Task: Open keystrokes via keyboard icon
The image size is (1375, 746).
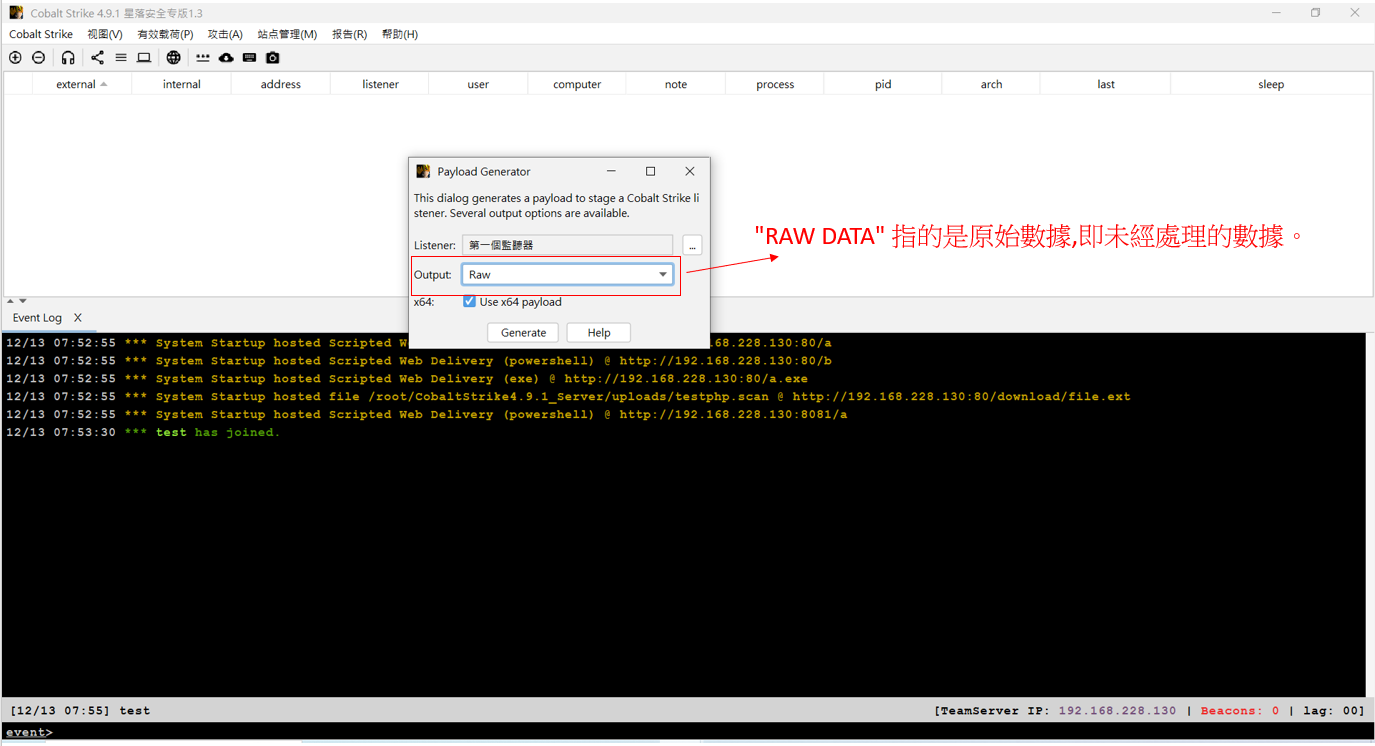Action: pos(250,58)
